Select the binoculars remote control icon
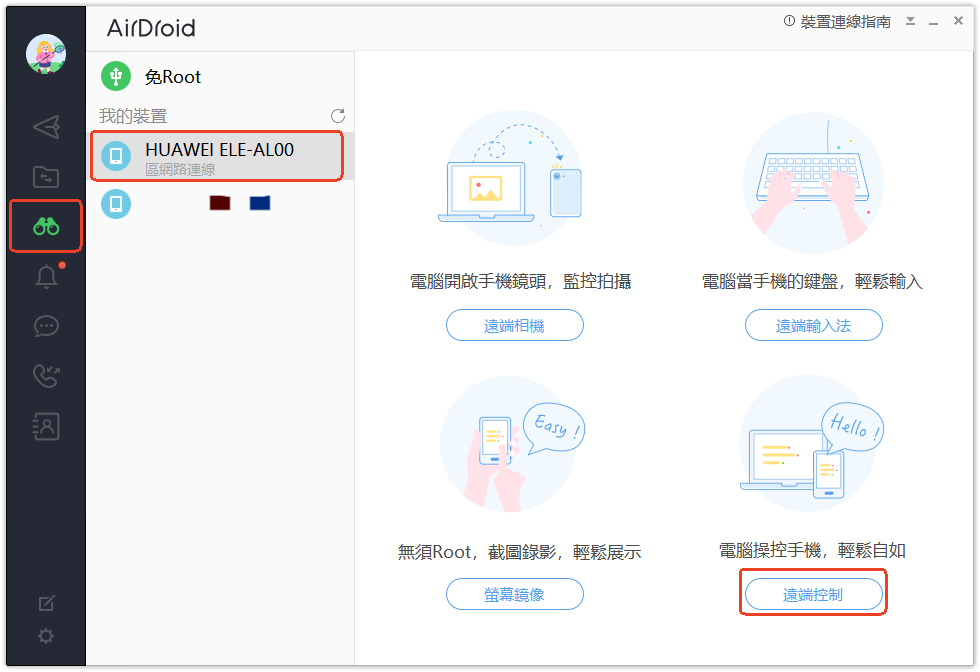The image size is (980, 672). [46, 226]
